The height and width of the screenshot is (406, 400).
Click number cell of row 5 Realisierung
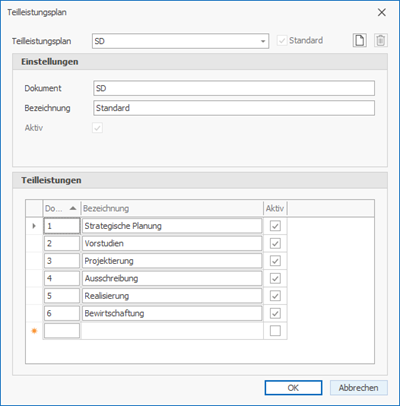click(62, 296)
